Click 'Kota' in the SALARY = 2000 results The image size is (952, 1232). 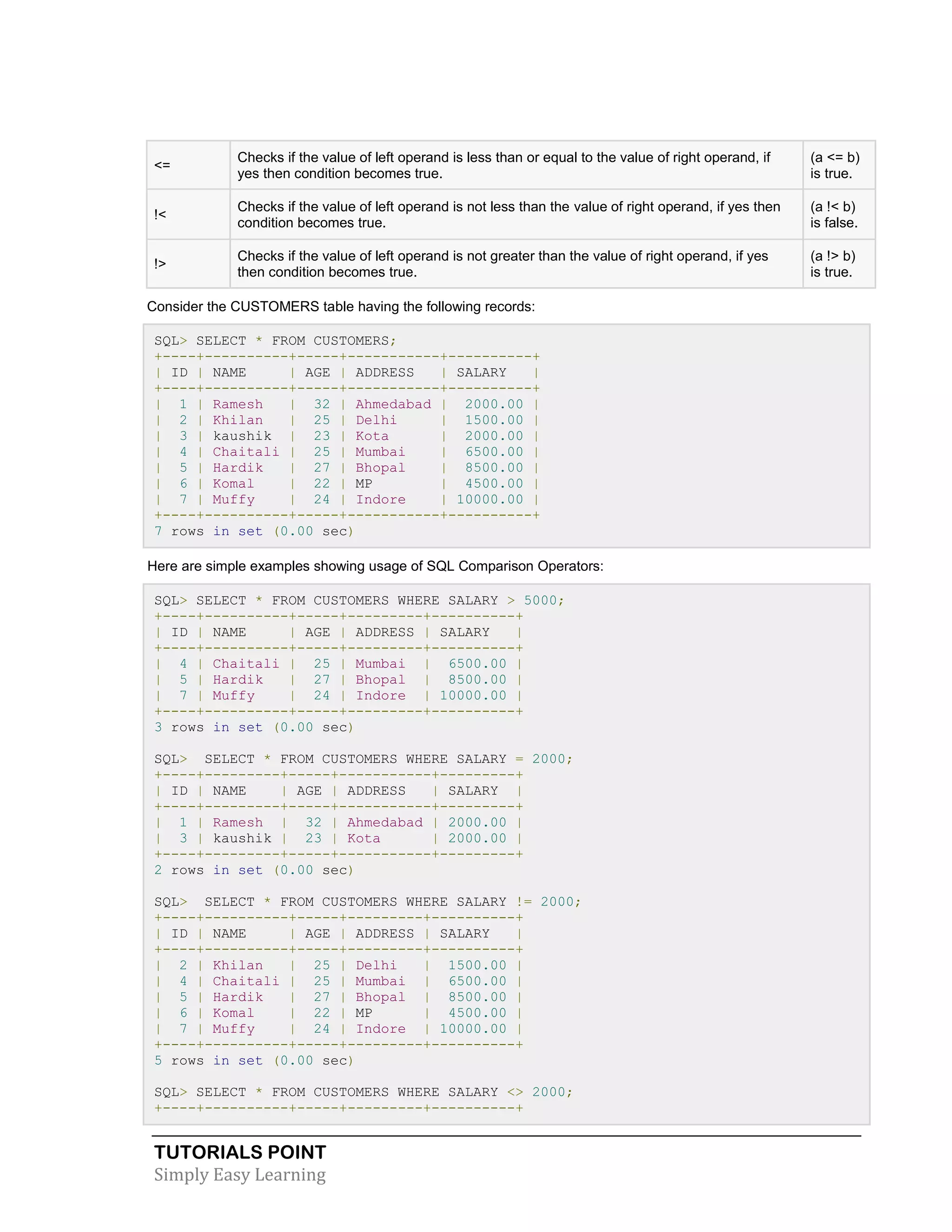pos(364,838)
